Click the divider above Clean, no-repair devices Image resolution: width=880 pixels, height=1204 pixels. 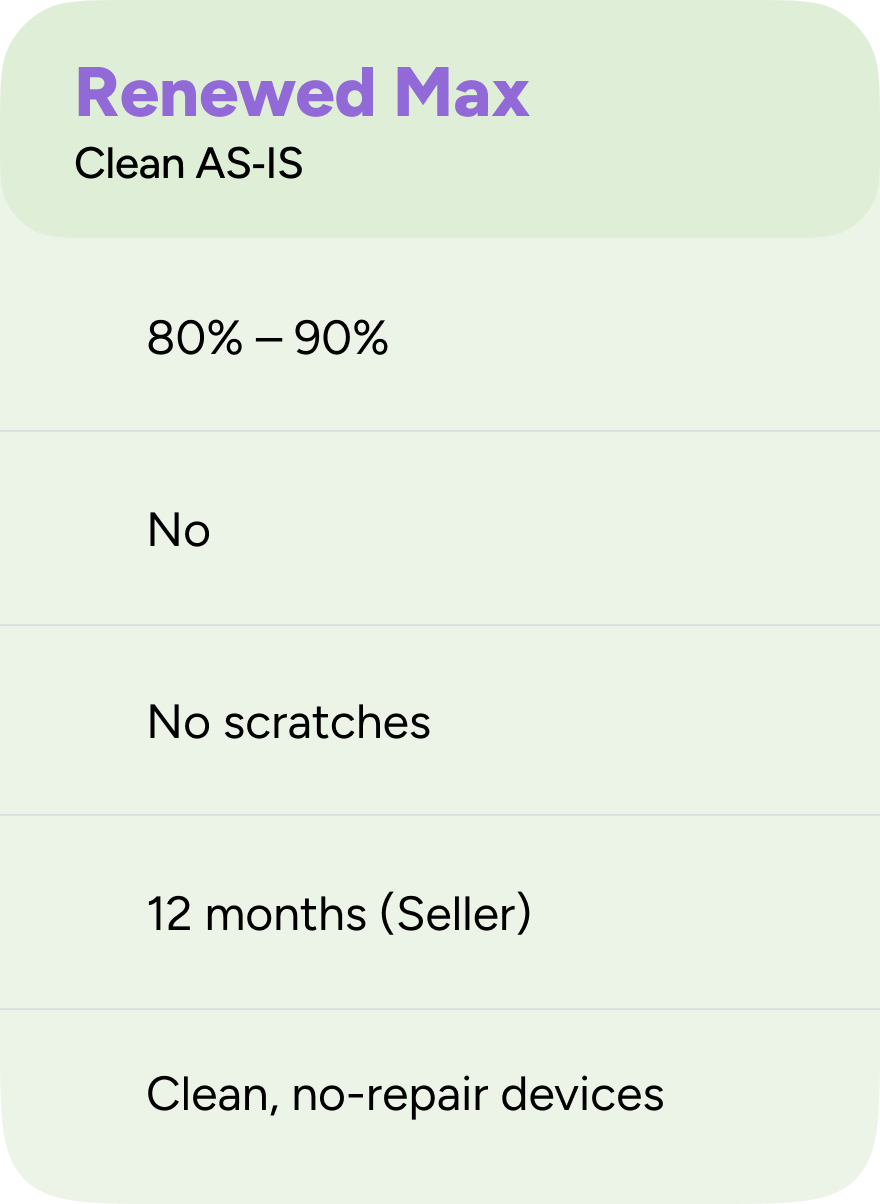[440, 1009]
